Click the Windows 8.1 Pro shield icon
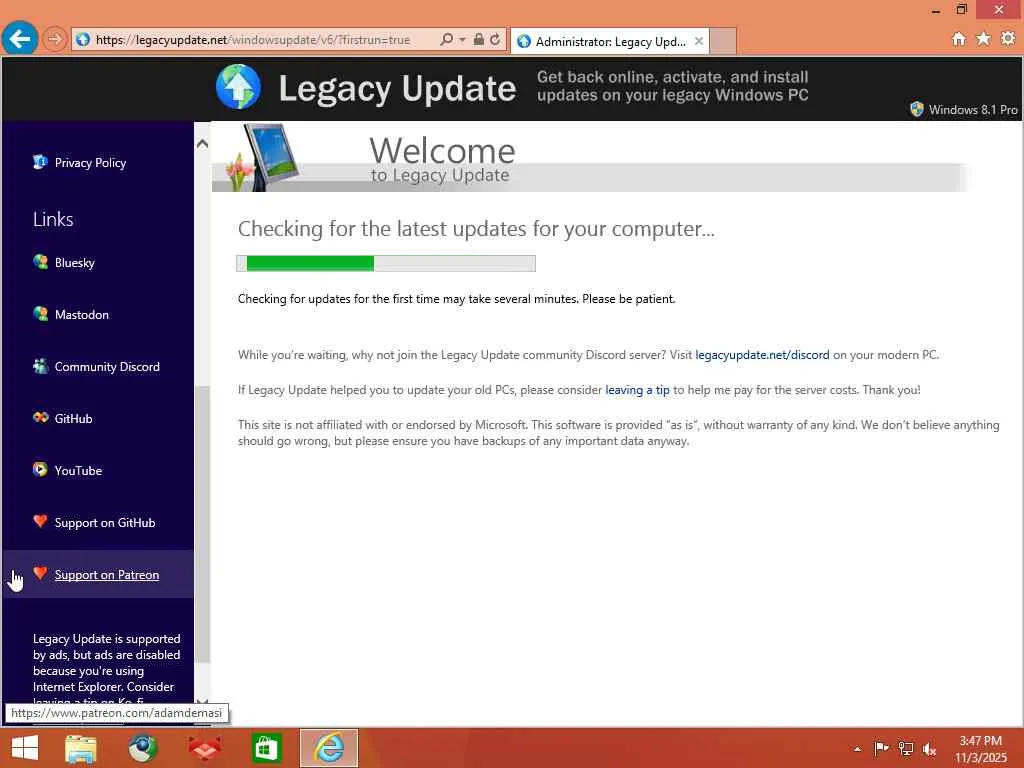The image size is (1024, 768). [x=917, y=109]
